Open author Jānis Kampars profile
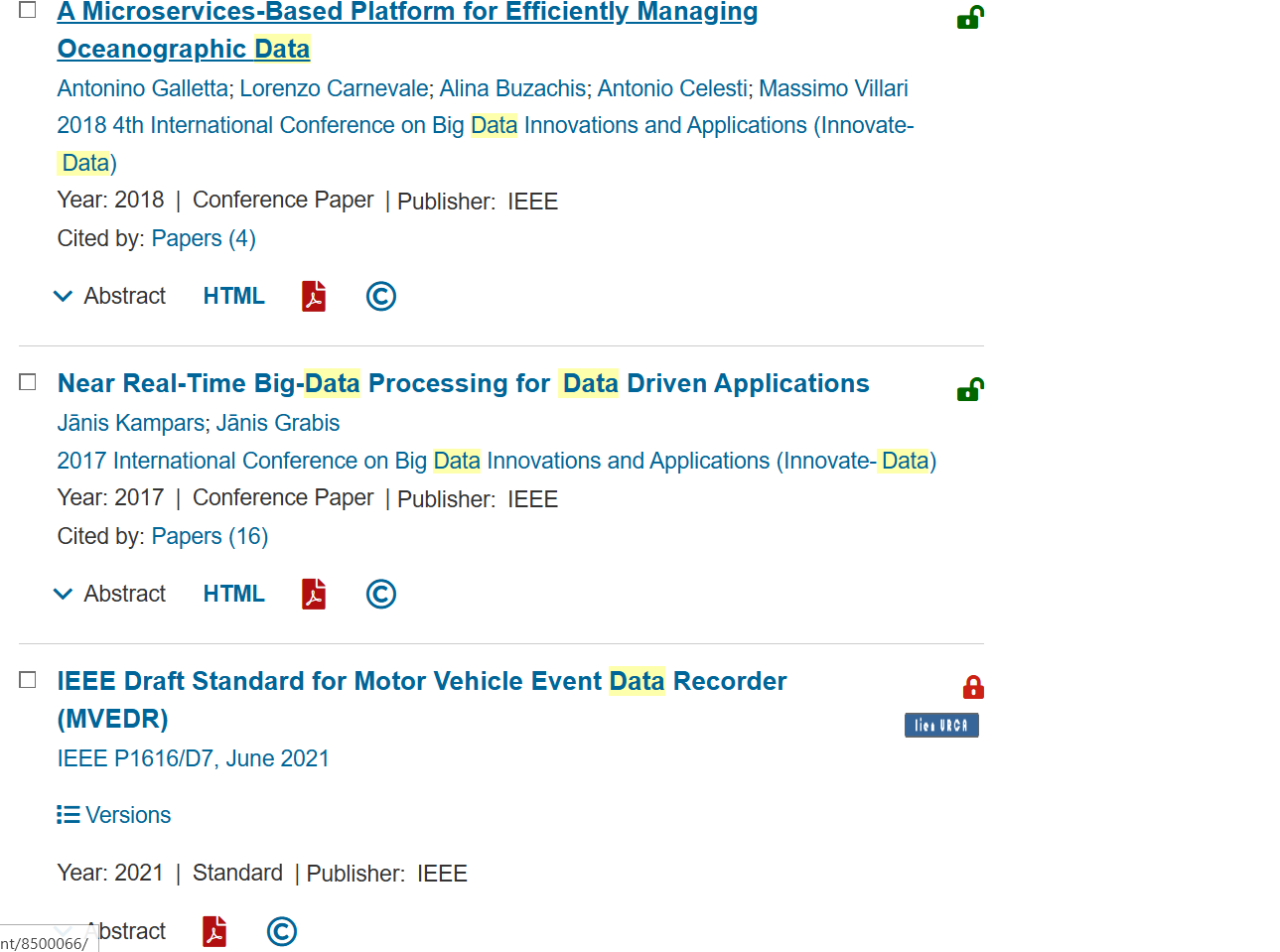This screenshot has height=952, width=1280. click(130, 423)
